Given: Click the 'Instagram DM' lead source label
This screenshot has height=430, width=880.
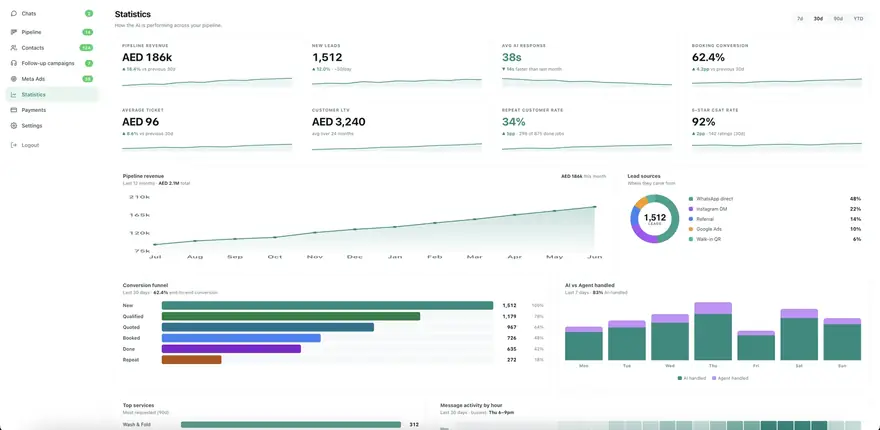Looking at the screenshot, I should pyautogui.click(x=710, y=209).
